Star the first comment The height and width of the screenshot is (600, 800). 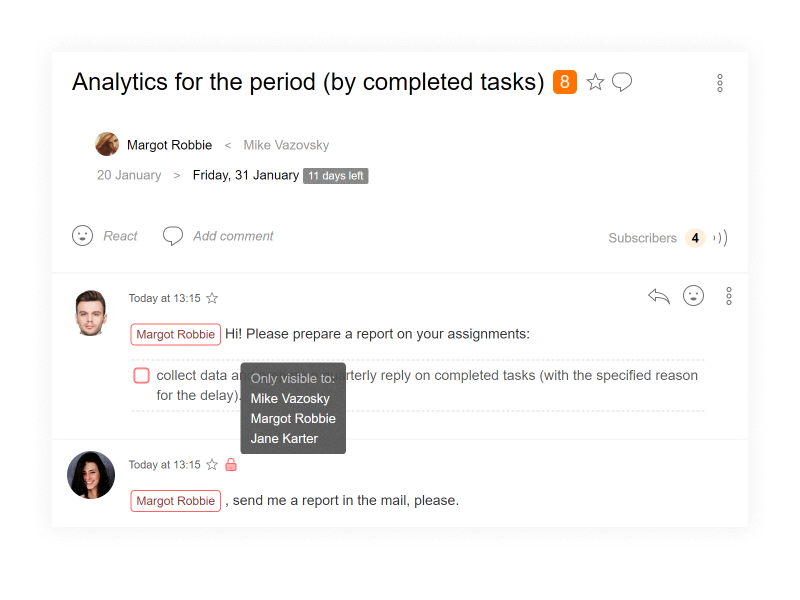[212, 298]
